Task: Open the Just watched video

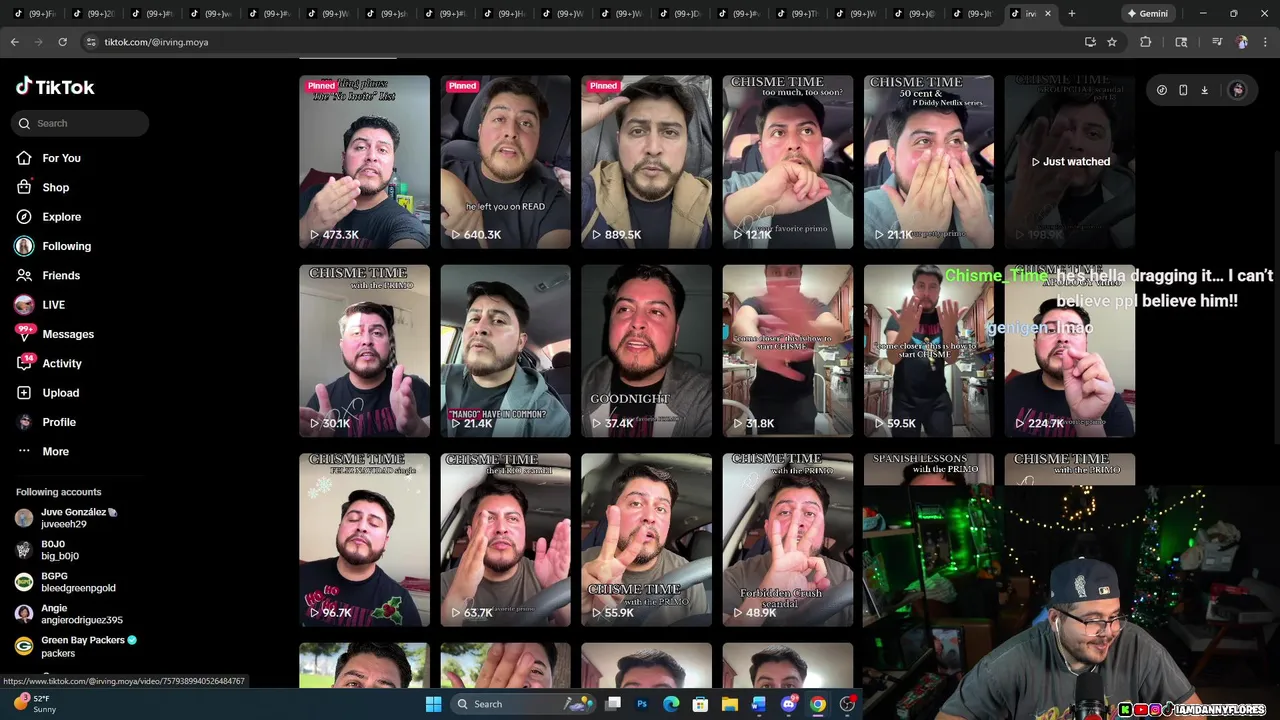Action: pos(1069,162)
